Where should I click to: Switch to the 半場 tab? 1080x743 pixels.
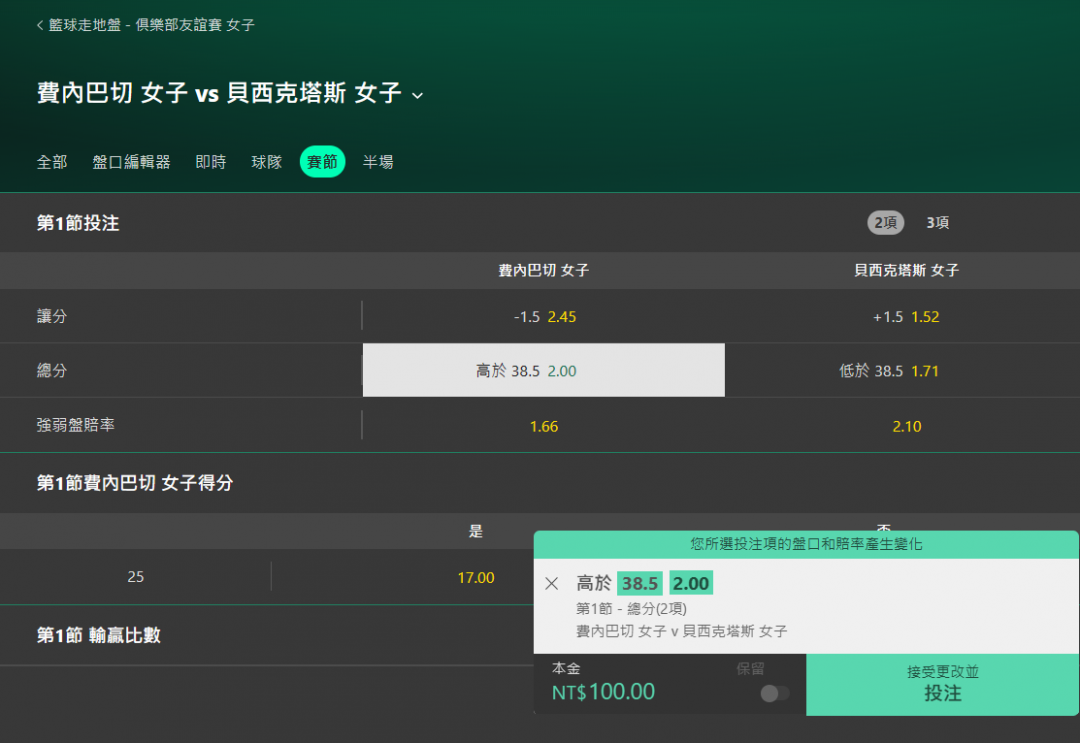pyautogui.click(x=378, y=162)
